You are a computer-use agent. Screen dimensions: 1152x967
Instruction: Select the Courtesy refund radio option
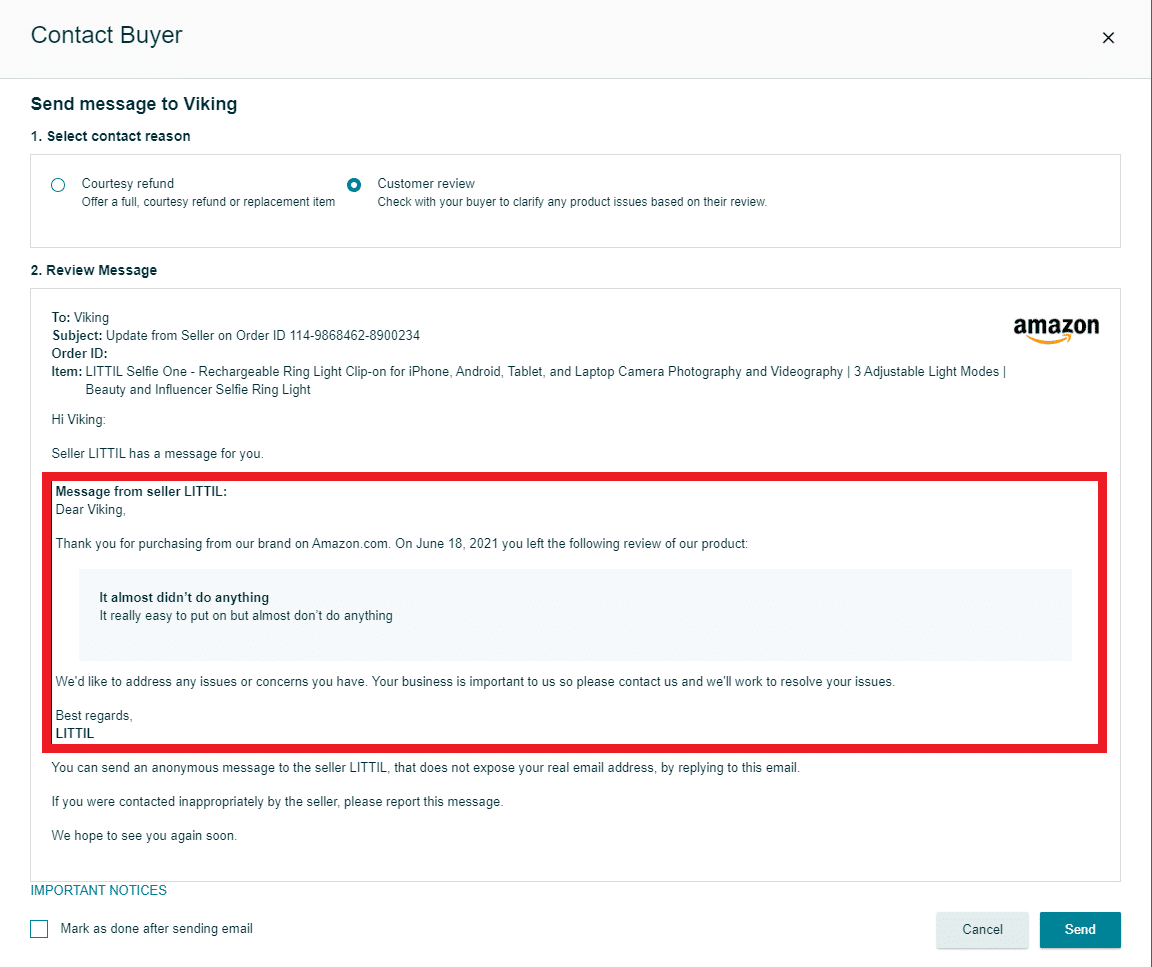click(58, 184)
